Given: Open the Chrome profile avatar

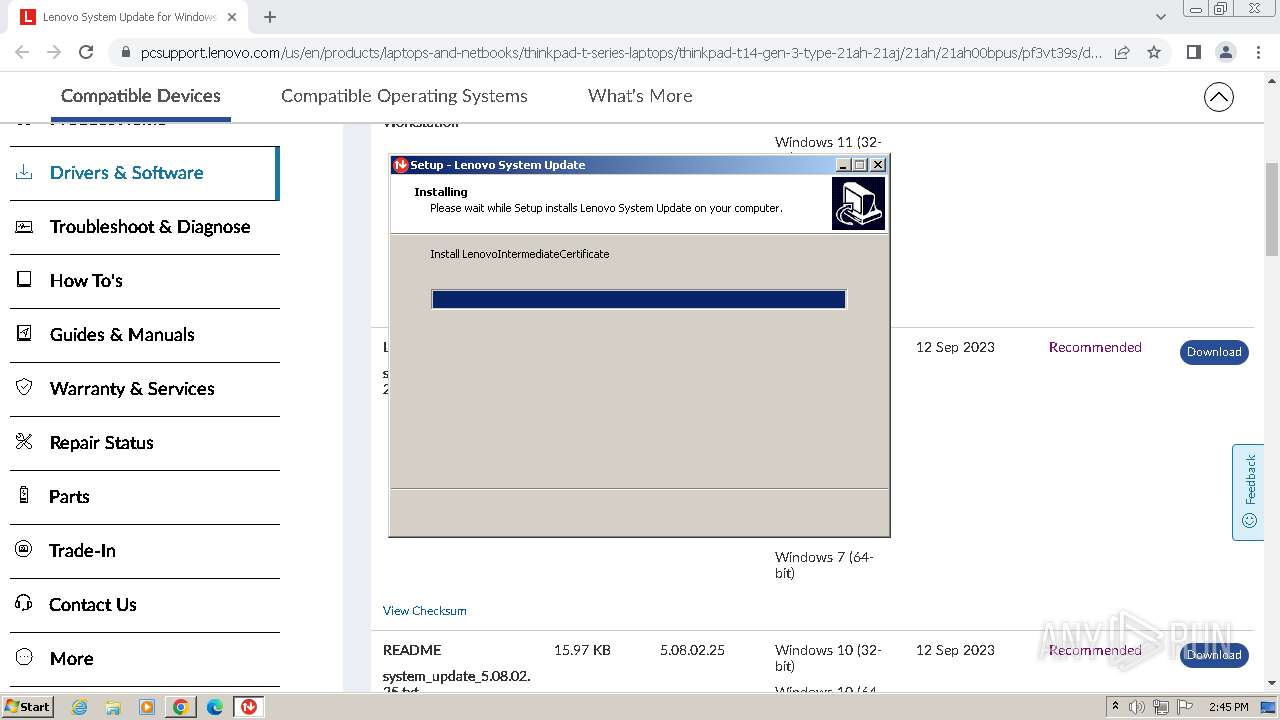Looking at the screenshot, I should 1226,52.
